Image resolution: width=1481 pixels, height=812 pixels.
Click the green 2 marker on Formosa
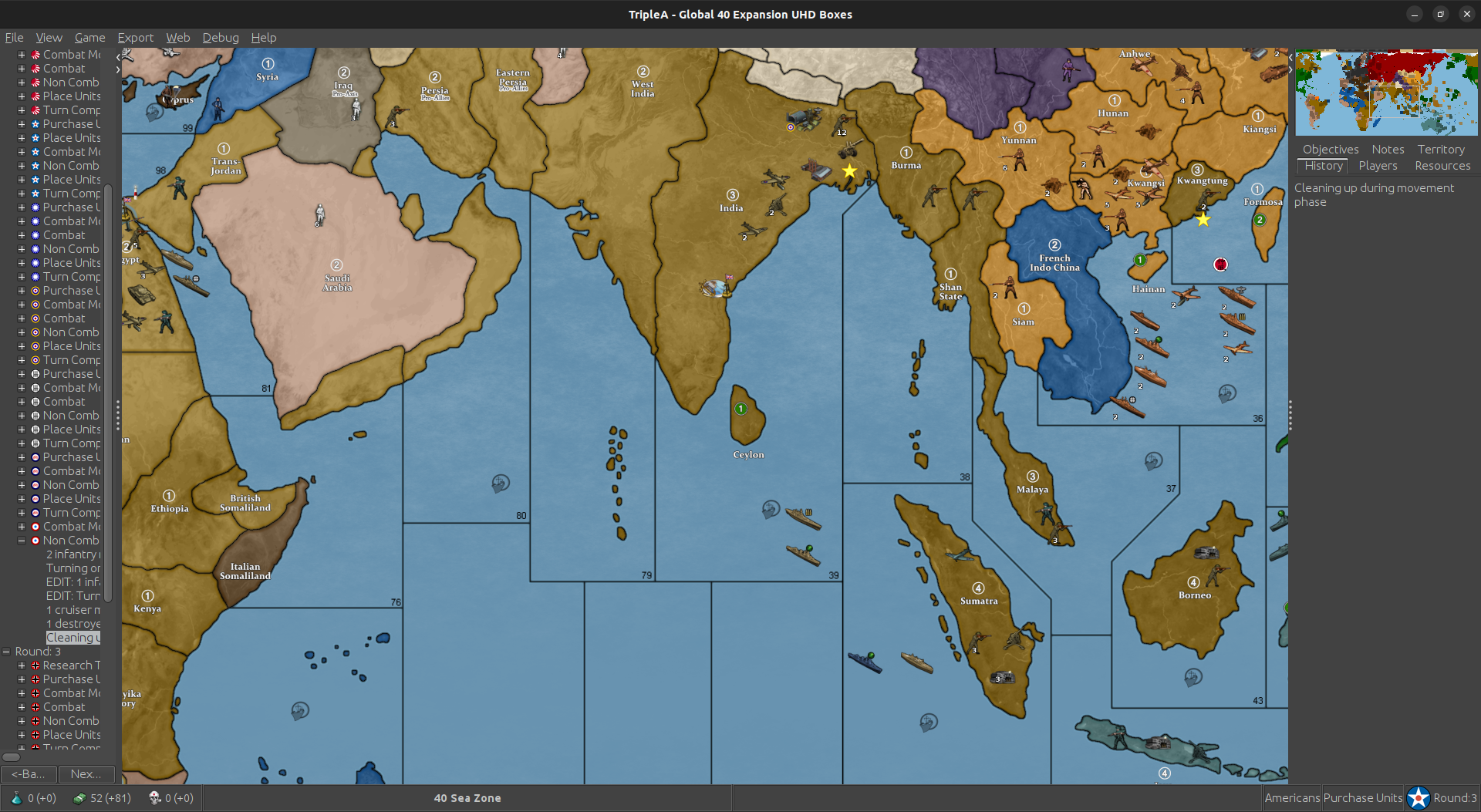pos(1260,220)
